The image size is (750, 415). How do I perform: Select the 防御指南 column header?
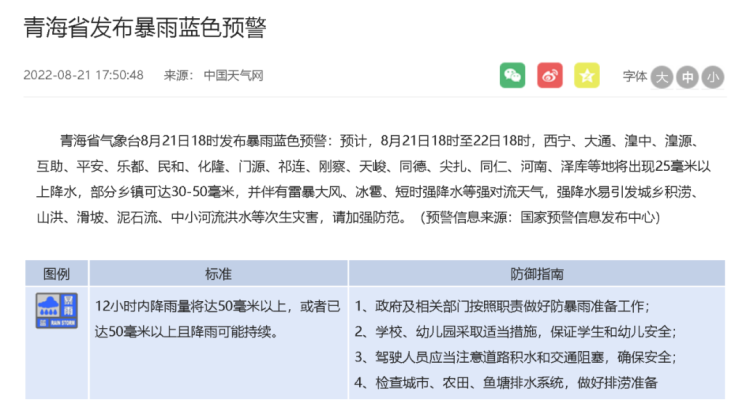(536, 273)
